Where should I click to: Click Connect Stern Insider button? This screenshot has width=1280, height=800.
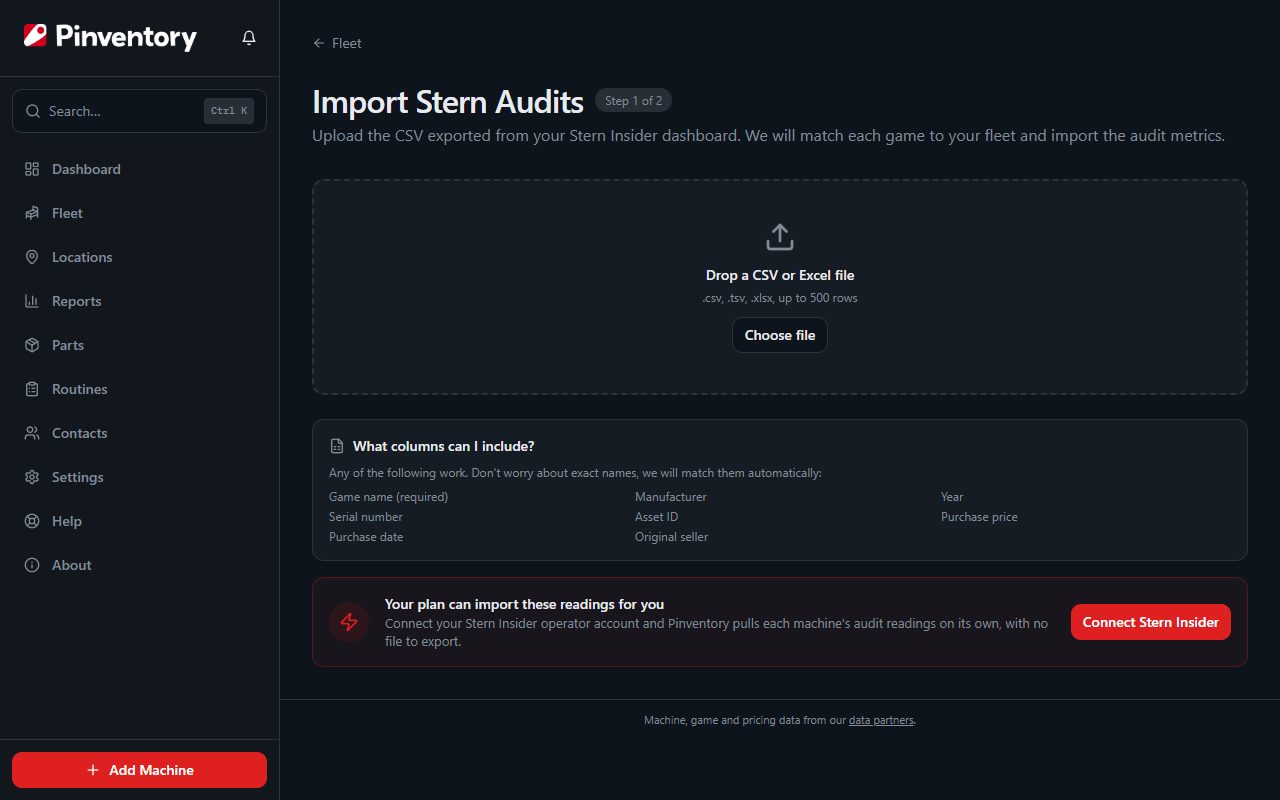(1150, 622)
